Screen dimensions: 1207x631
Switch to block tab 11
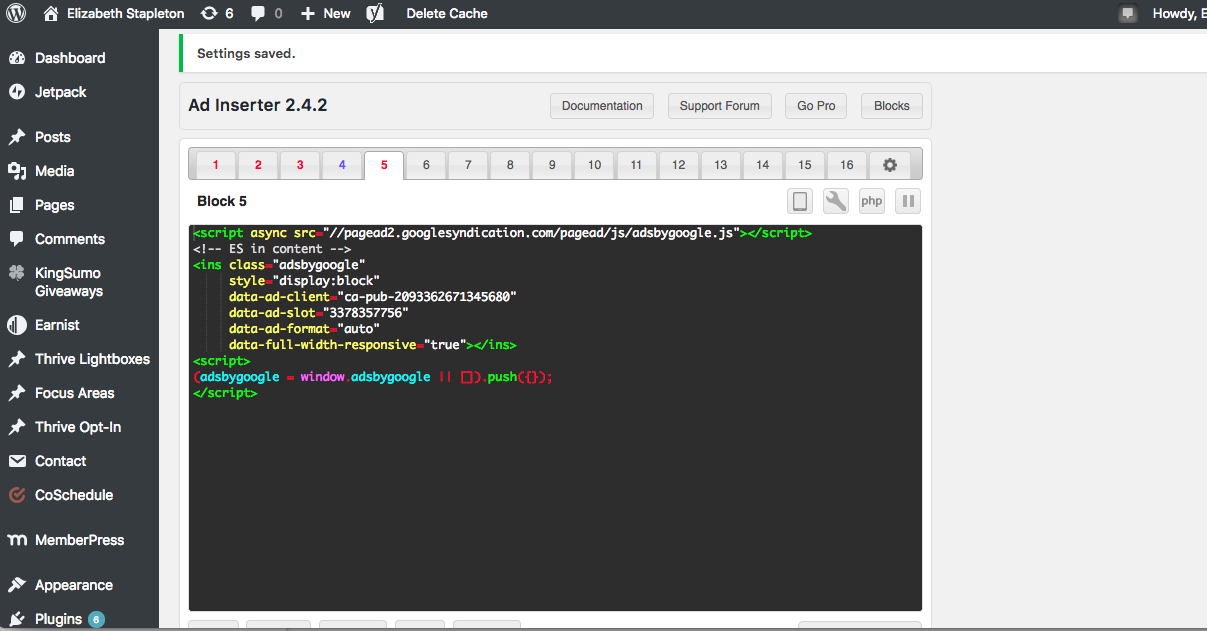point(636,165)
